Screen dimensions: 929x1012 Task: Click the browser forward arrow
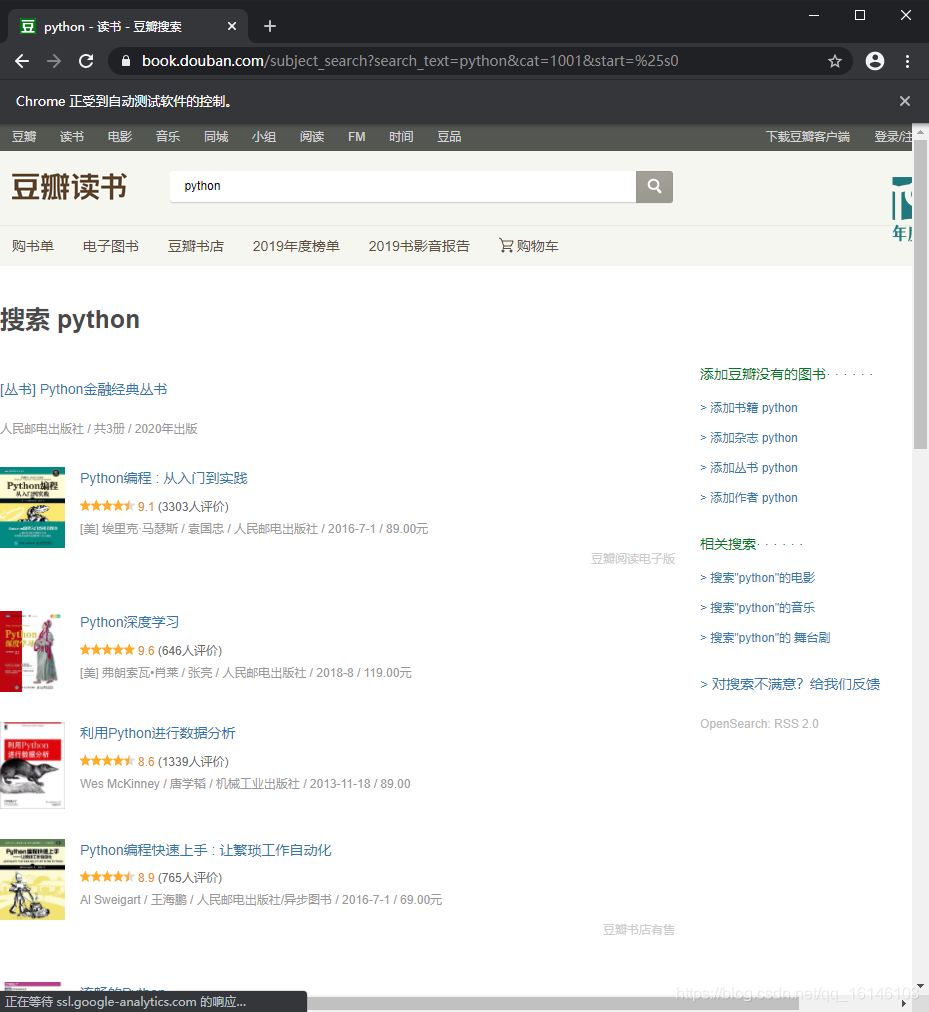pos(54,61)
